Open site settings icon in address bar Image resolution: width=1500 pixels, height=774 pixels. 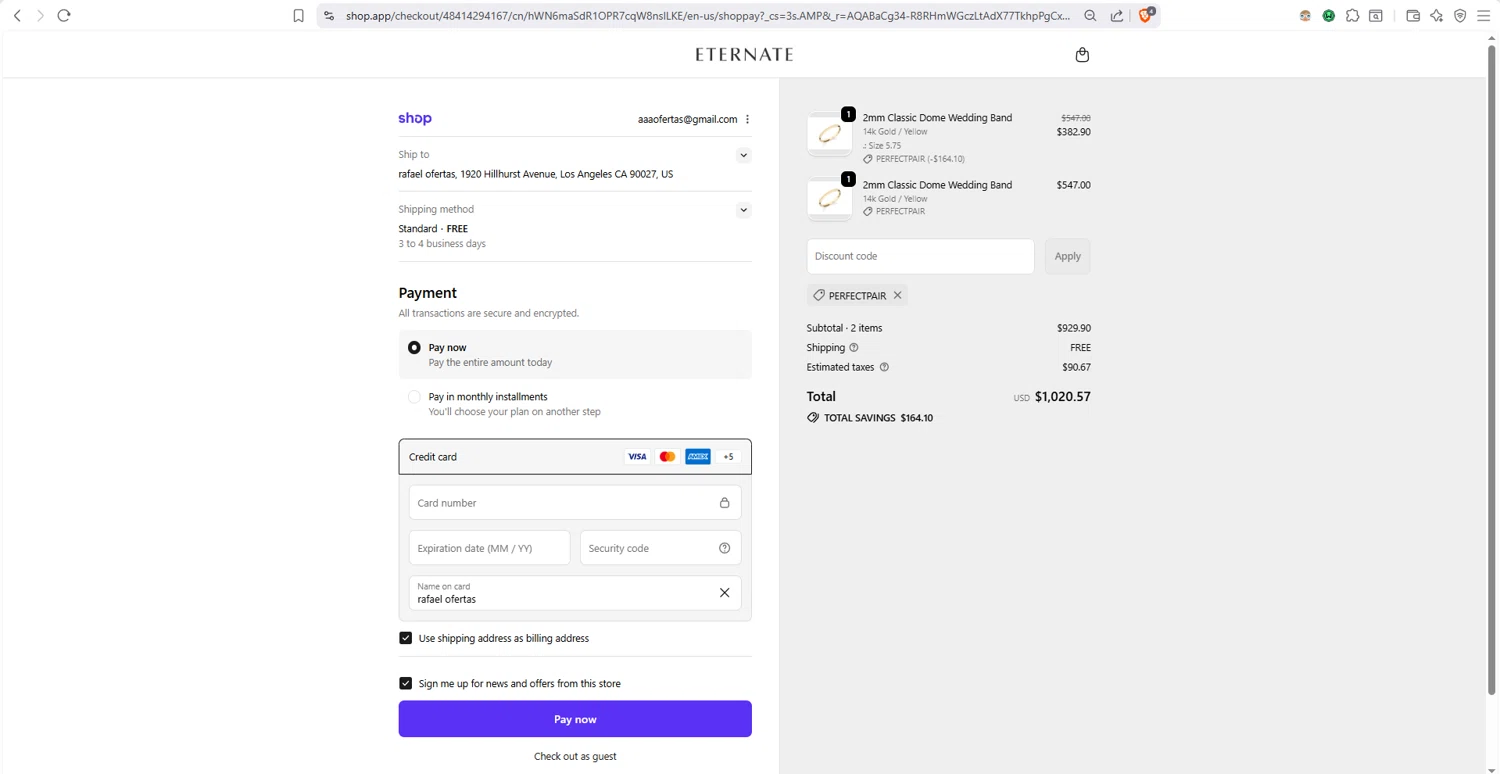[329, 16]
